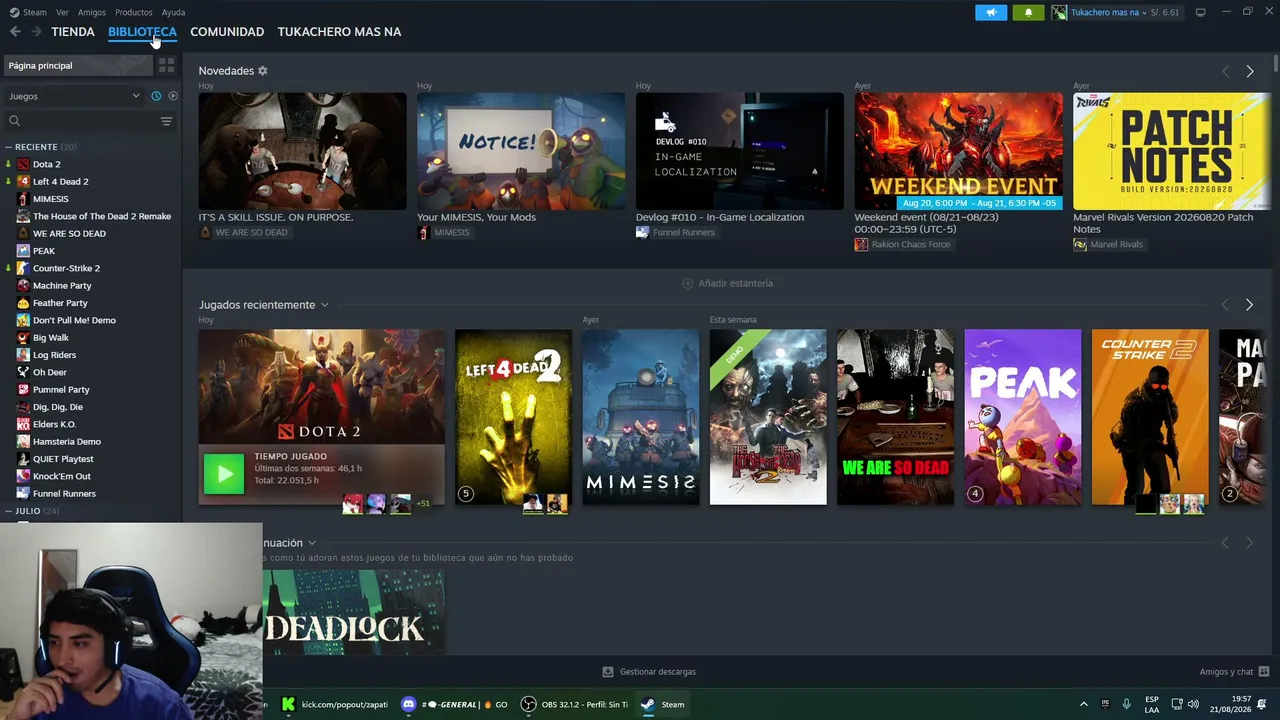
Task: Collapse the RECIENTE category
Action: point(8,147)
